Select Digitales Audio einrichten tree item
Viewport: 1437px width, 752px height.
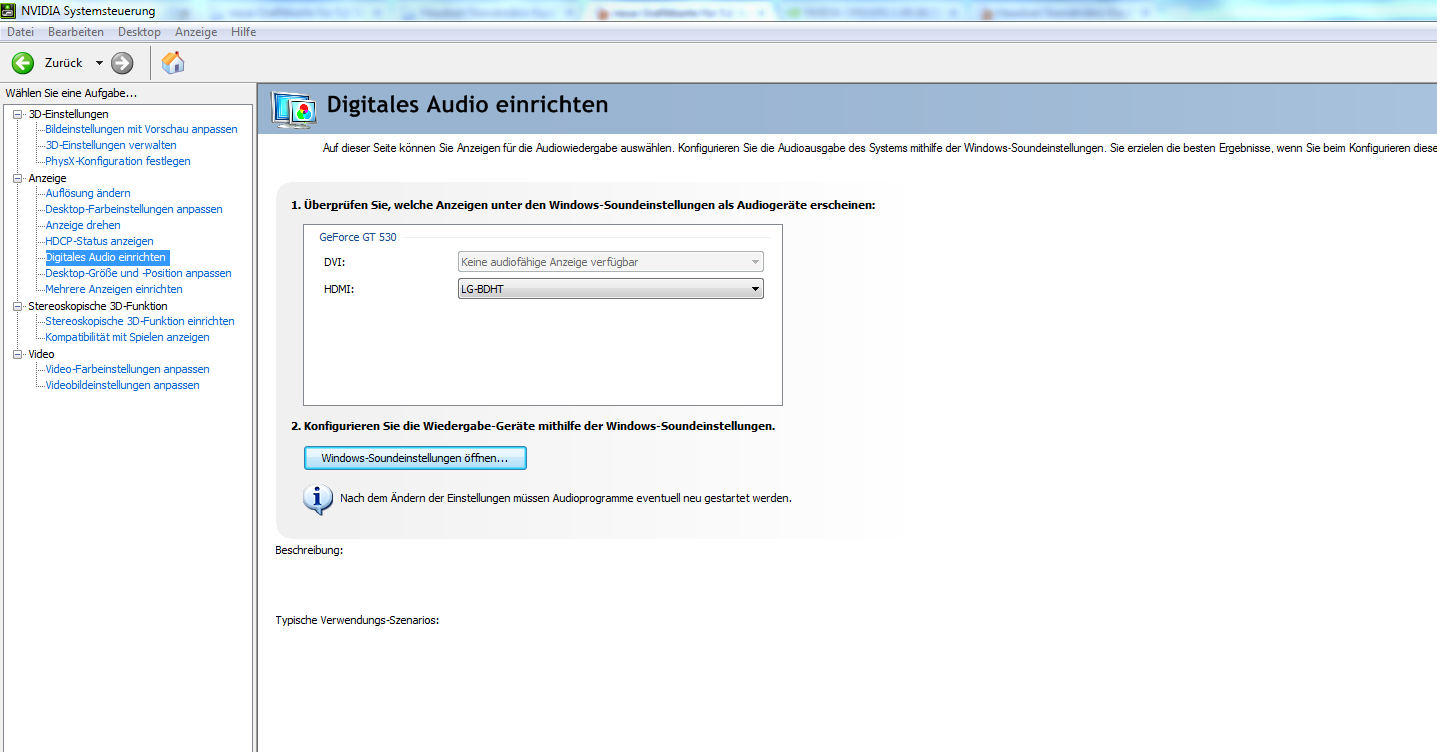pos(106,257)
